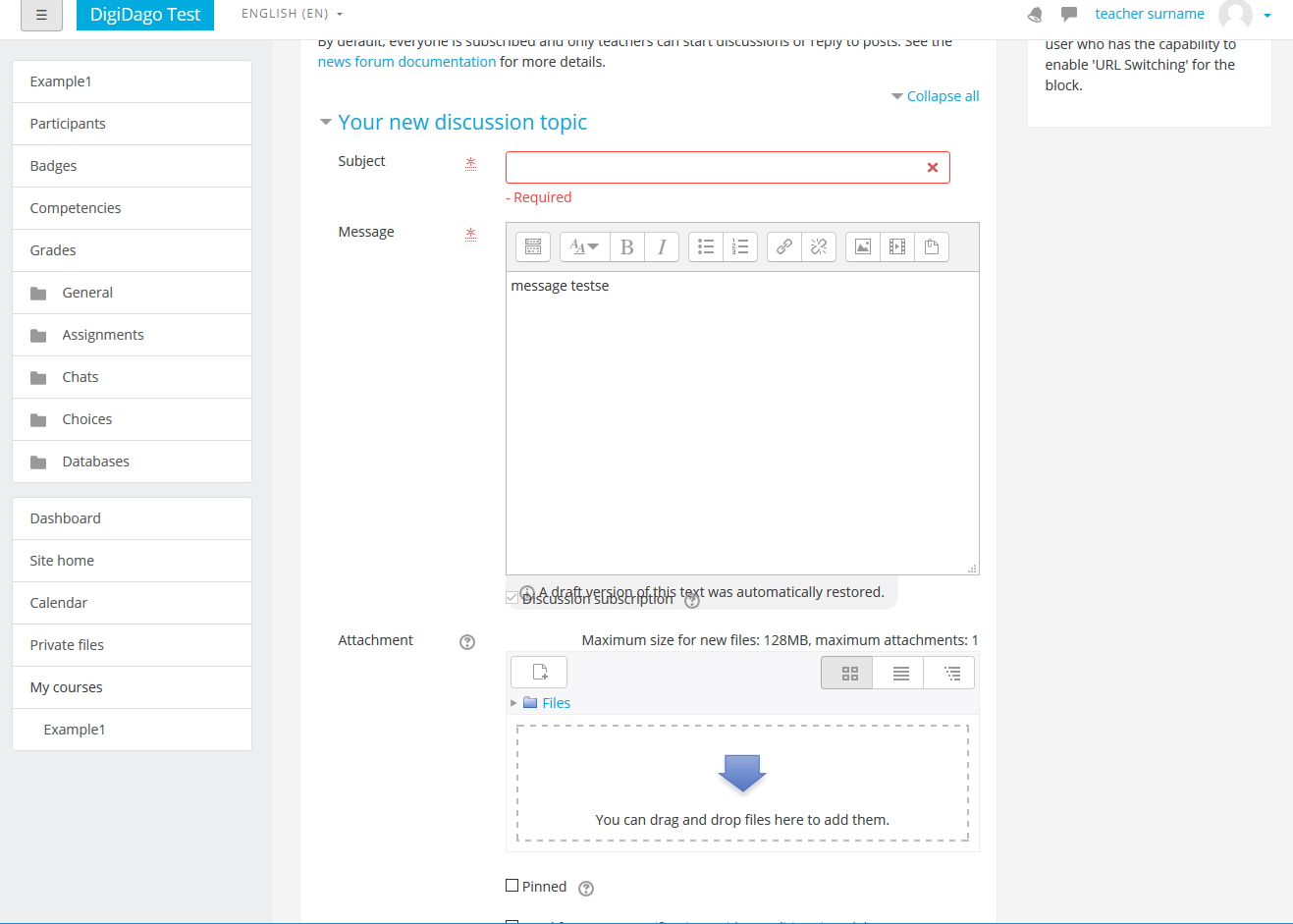Go to General section in sidebar
1293x924 pixels.
click(x=132, y=293)
